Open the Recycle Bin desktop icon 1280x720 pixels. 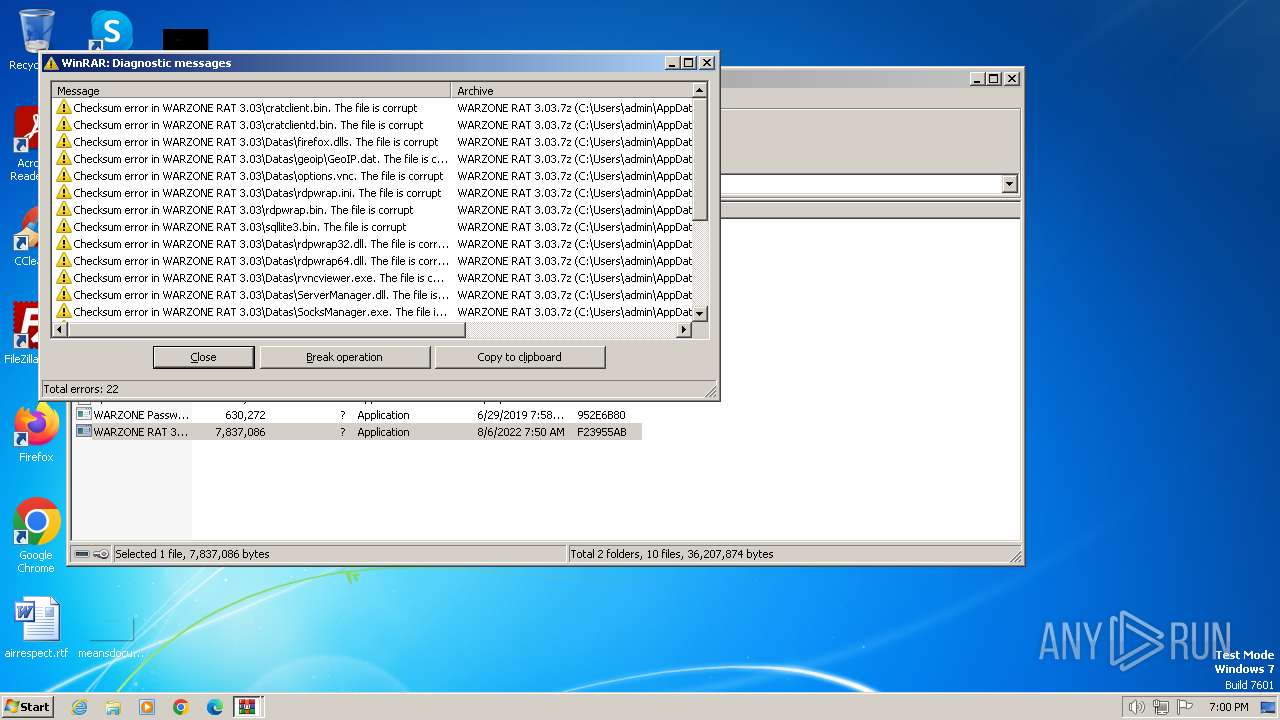coord(36,30)
